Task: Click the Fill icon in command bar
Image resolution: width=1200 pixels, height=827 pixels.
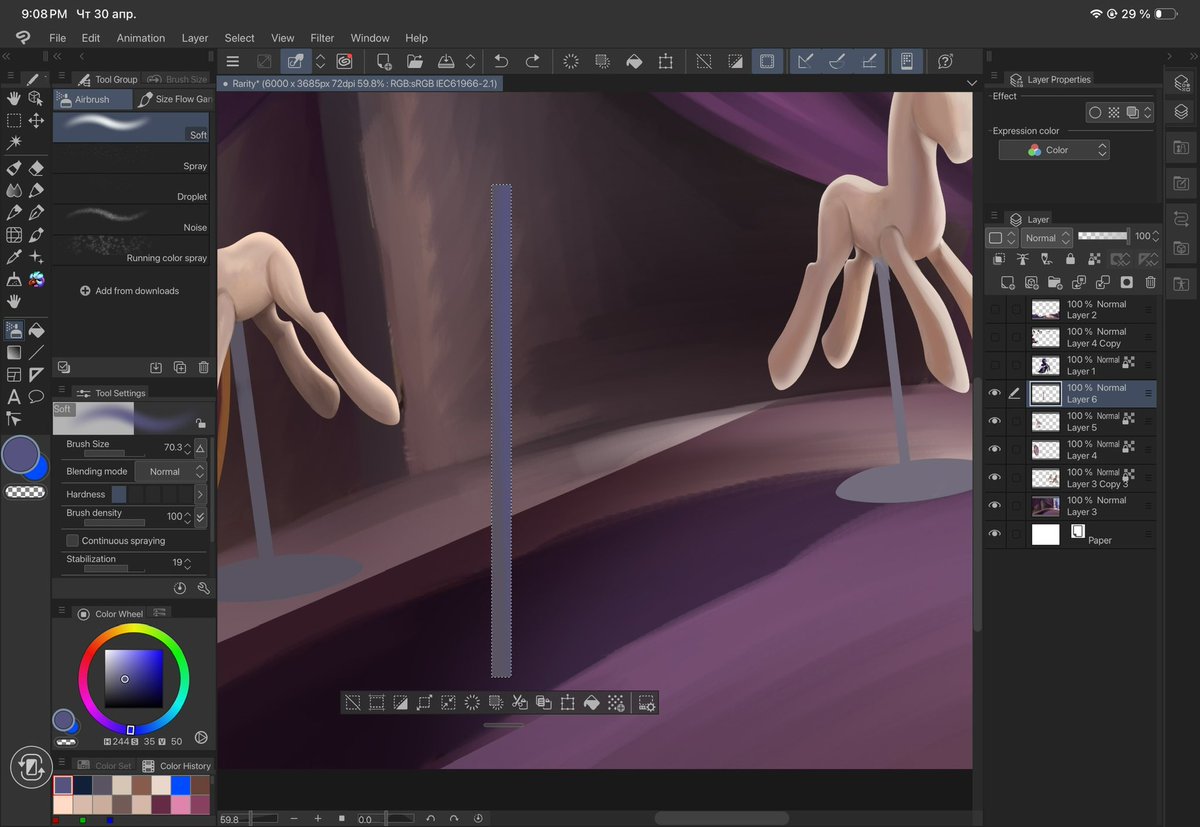Action: click(x=634, y=61)
